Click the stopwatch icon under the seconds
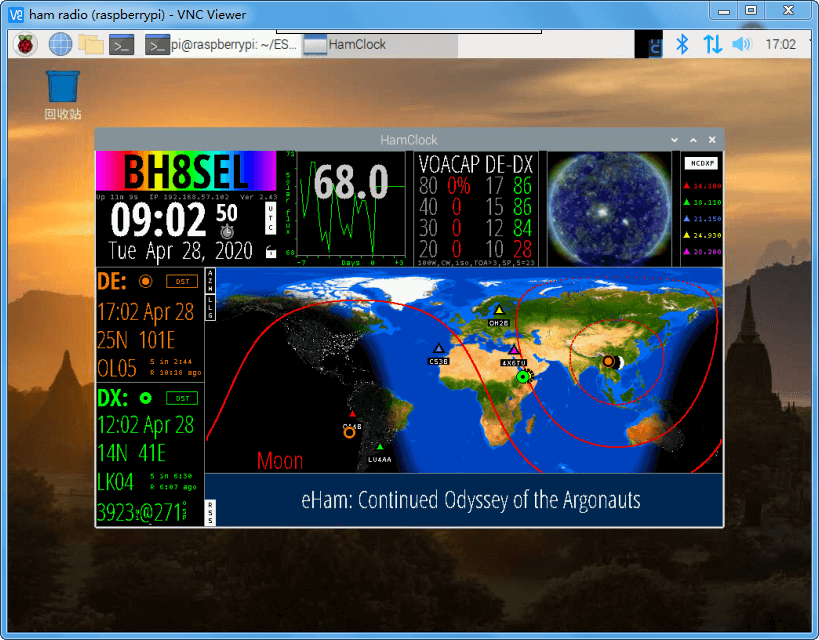This screenshot has height=640, width=819. (227, 230)
